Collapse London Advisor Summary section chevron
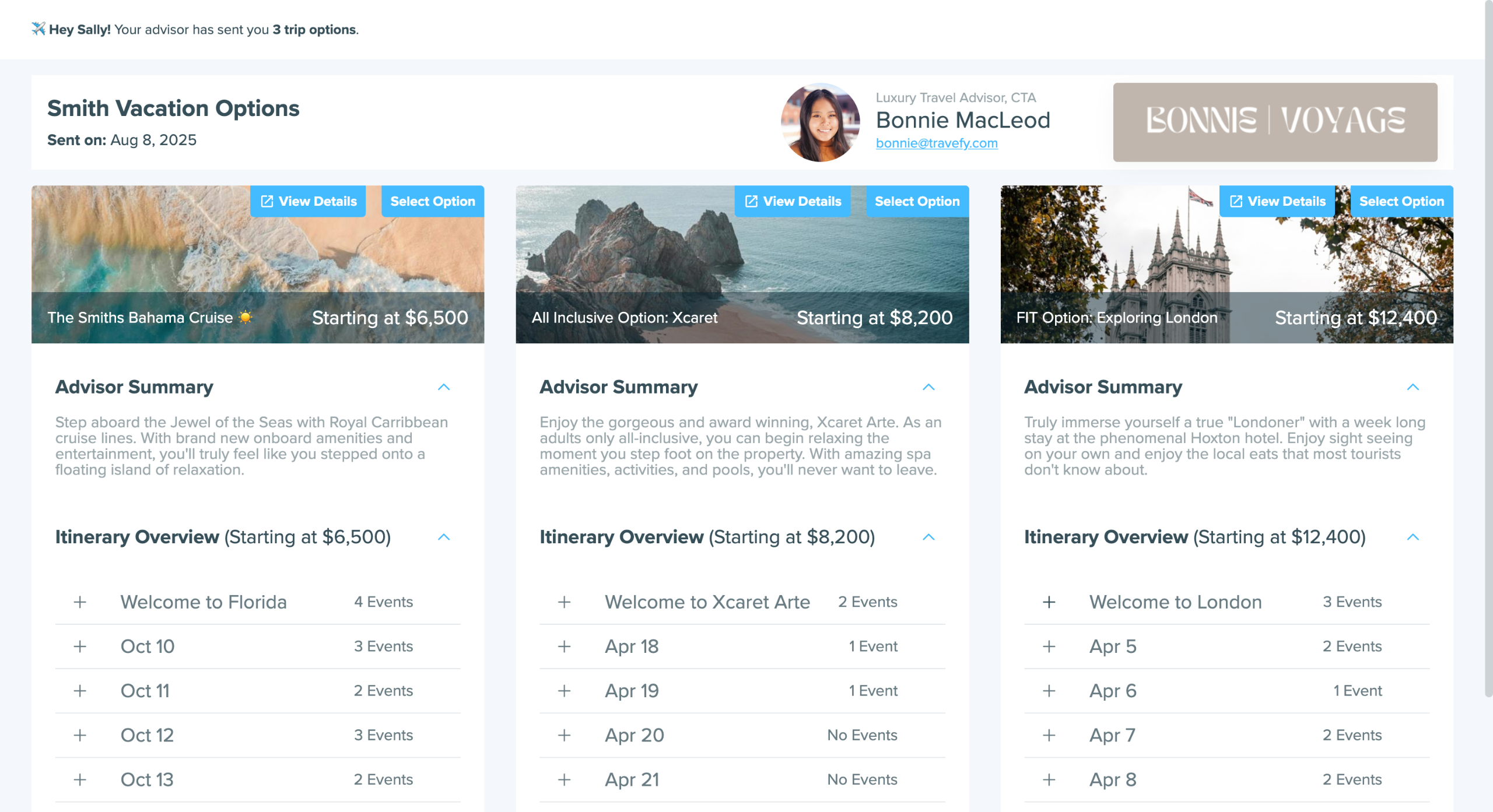Screen dimensions: 1493x812 tap(1413, 387)
